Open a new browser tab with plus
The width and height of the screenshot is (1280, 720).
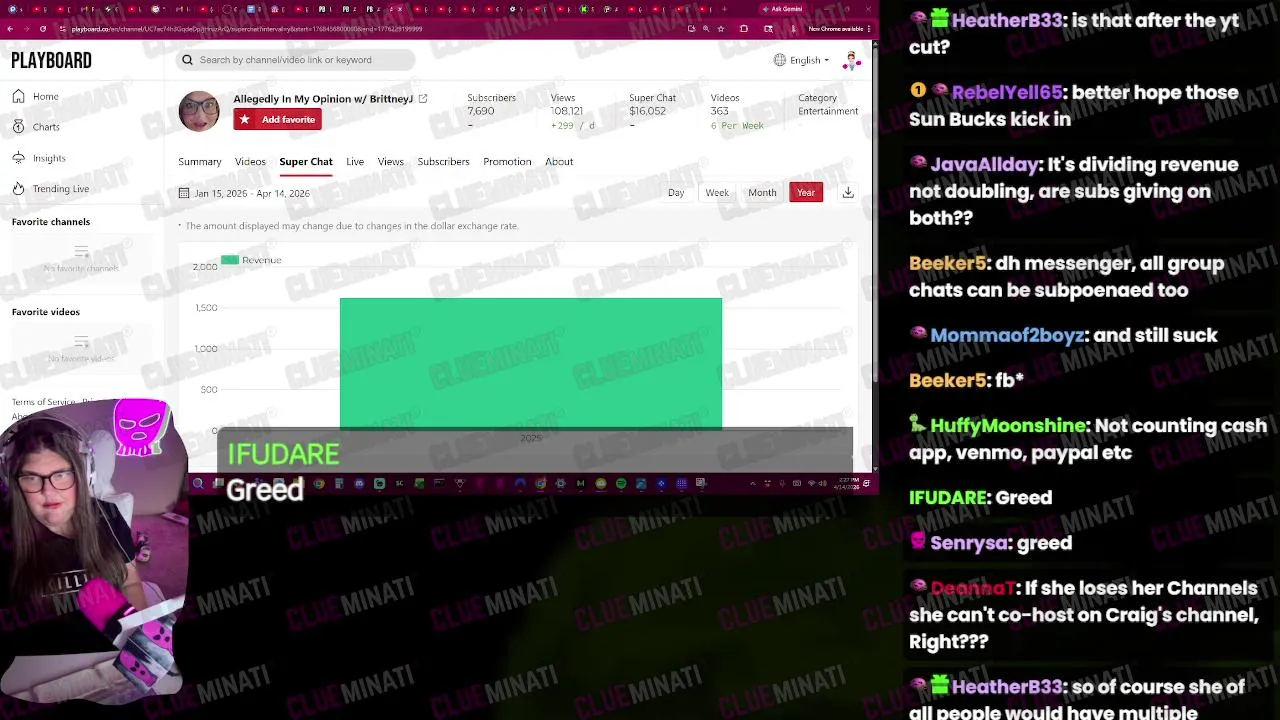[x=725, y=9]
